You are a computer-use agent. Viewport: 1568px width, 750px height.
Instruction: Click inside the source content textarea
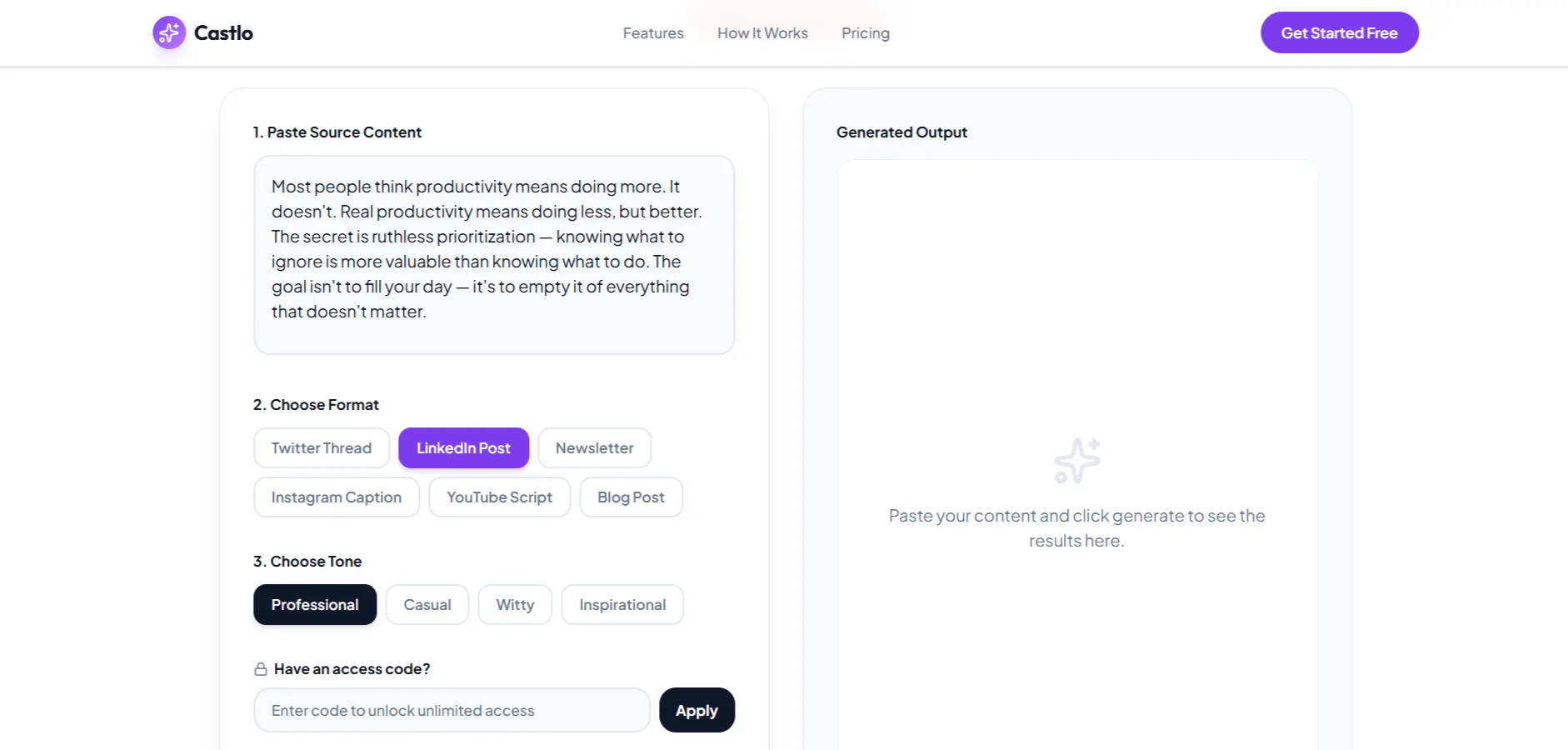coord(494,255)
